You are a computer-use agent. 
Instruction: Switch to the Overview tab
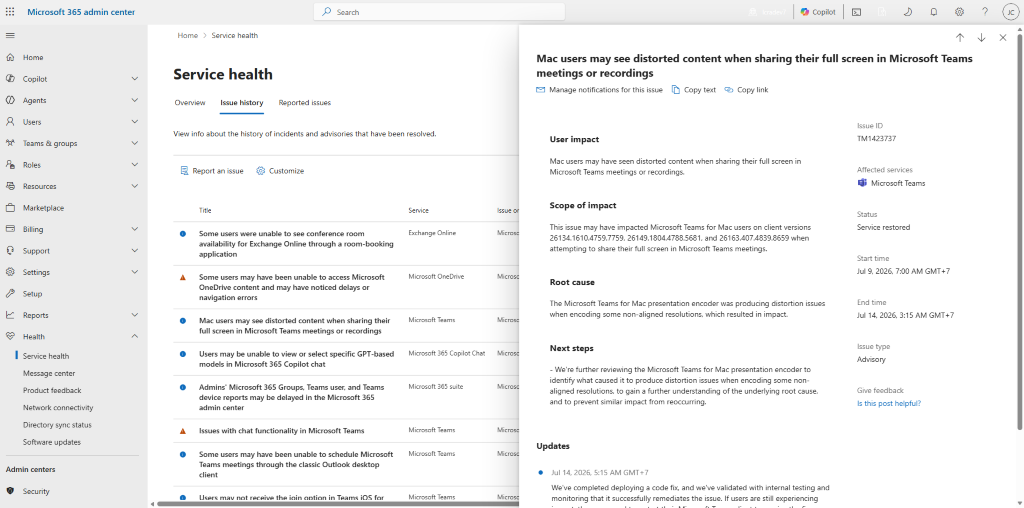click(x=190, y=103)
